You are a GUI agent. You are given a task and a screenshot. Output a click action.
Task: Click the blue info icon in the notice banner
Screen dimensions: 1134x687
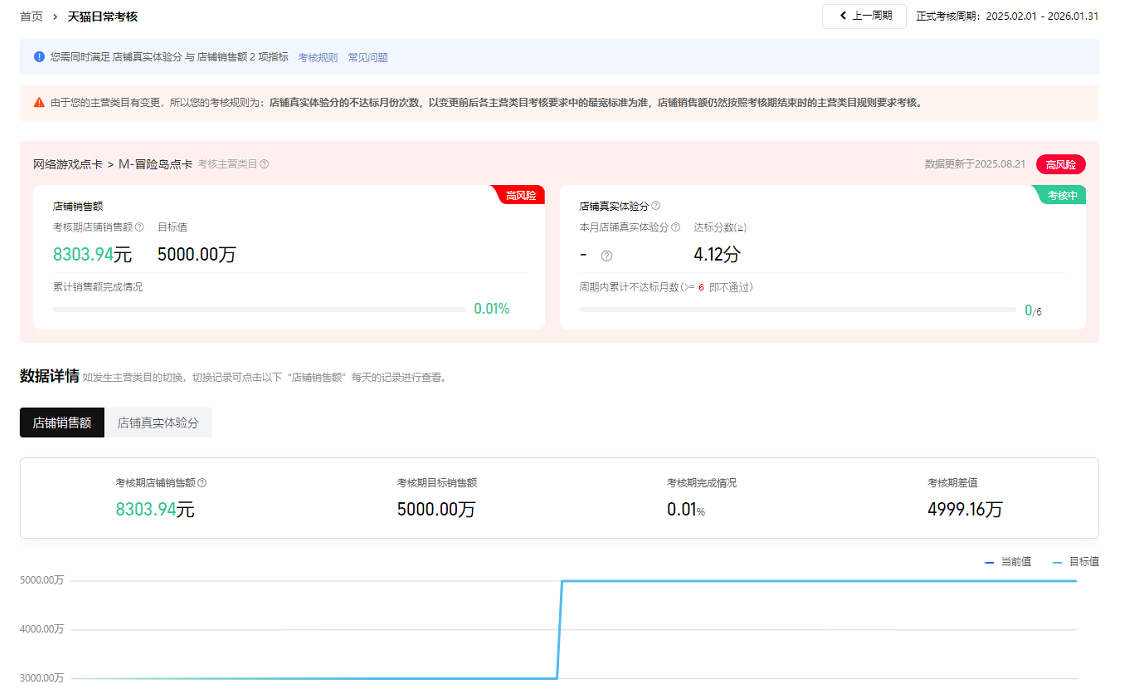[x=39, y=57]
